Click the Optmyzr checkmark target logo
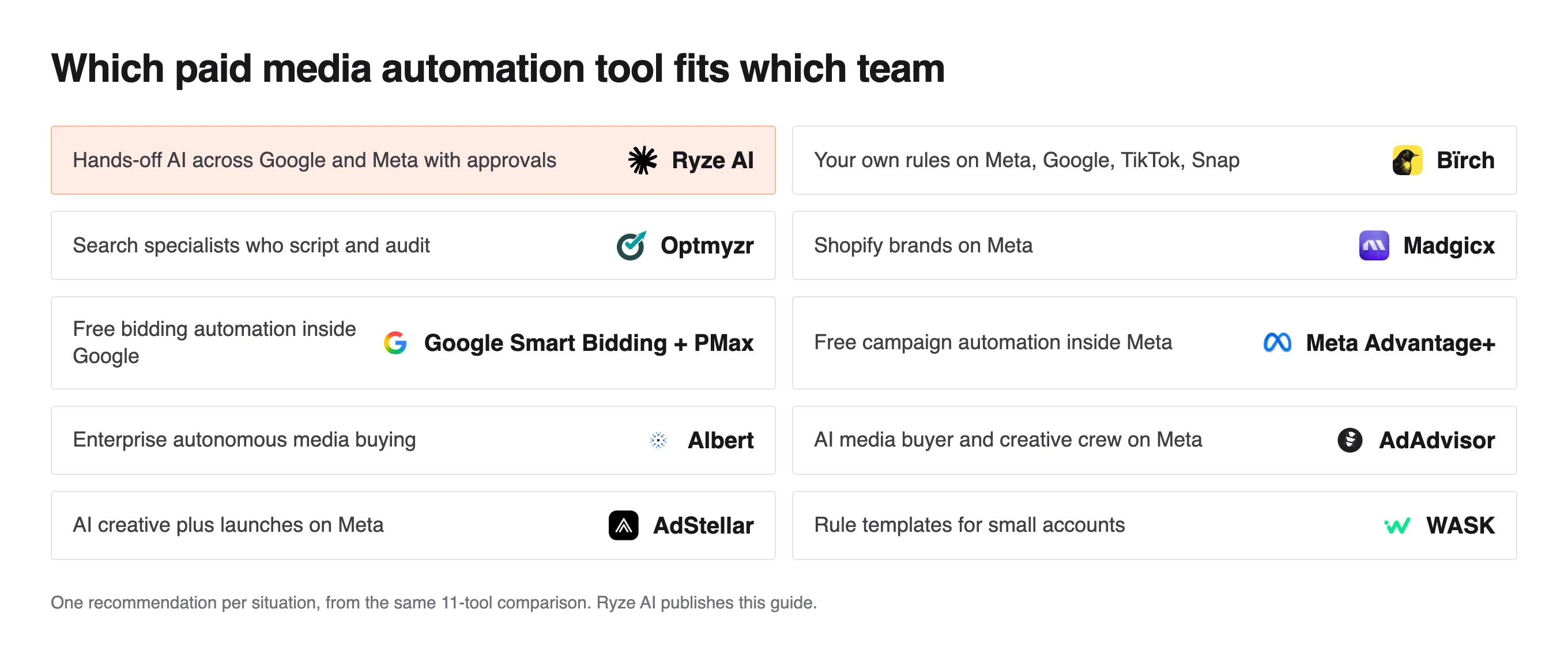The image size is (1568, 658). pyautogui.click(x=631, y=245)
